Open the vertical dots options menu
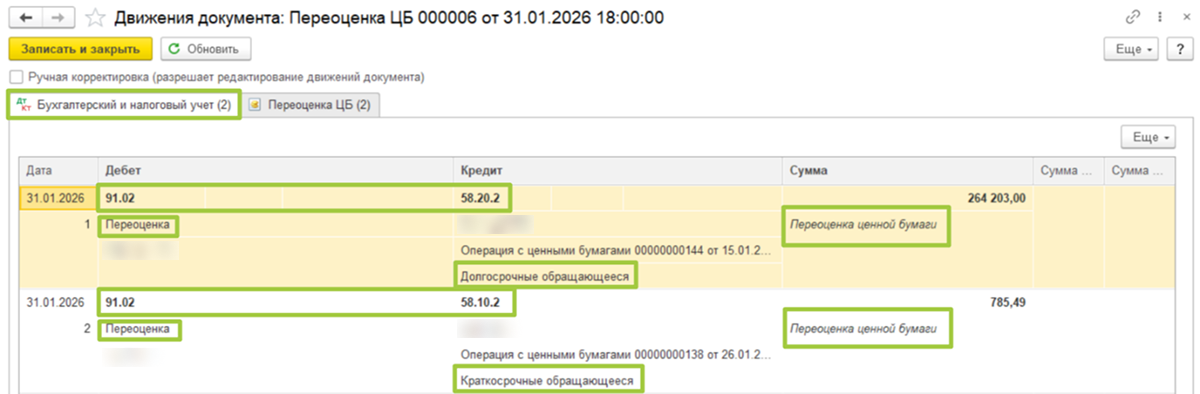 [x=1159, y=18]
